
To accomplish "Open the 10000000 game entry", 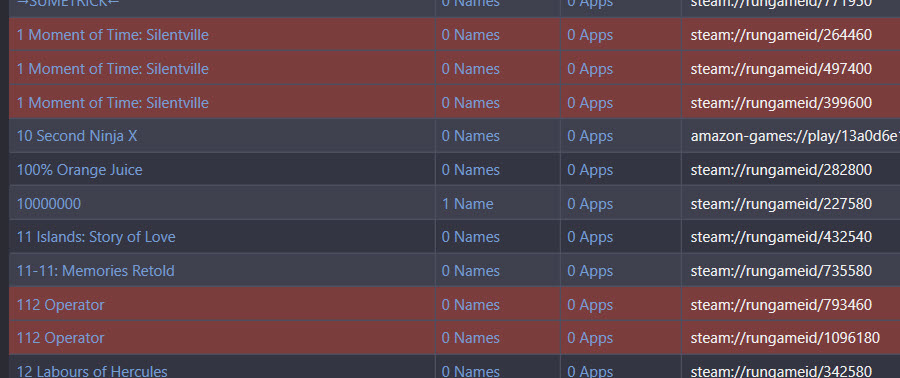I will [x=49, y=204].
